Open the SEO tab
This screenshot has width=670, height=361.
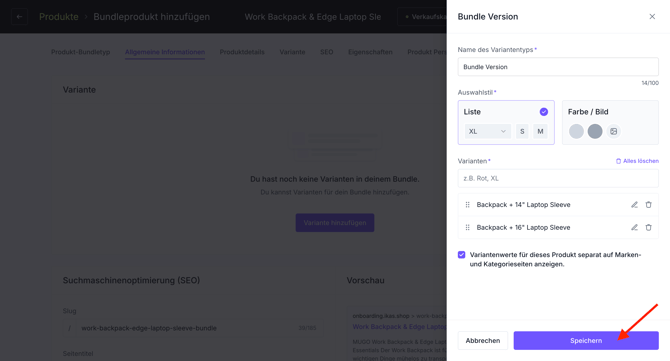(326, 52)
